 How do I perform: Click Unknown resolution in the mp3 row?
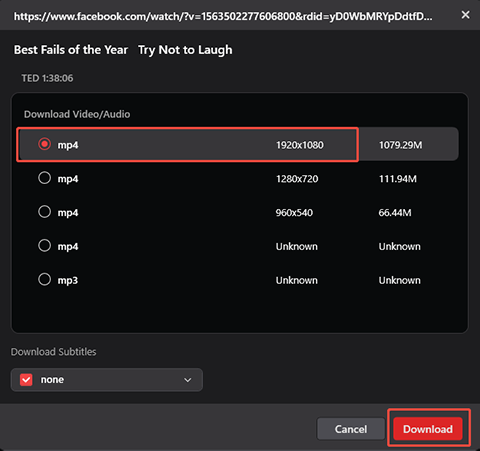click(x=297, y=280)
